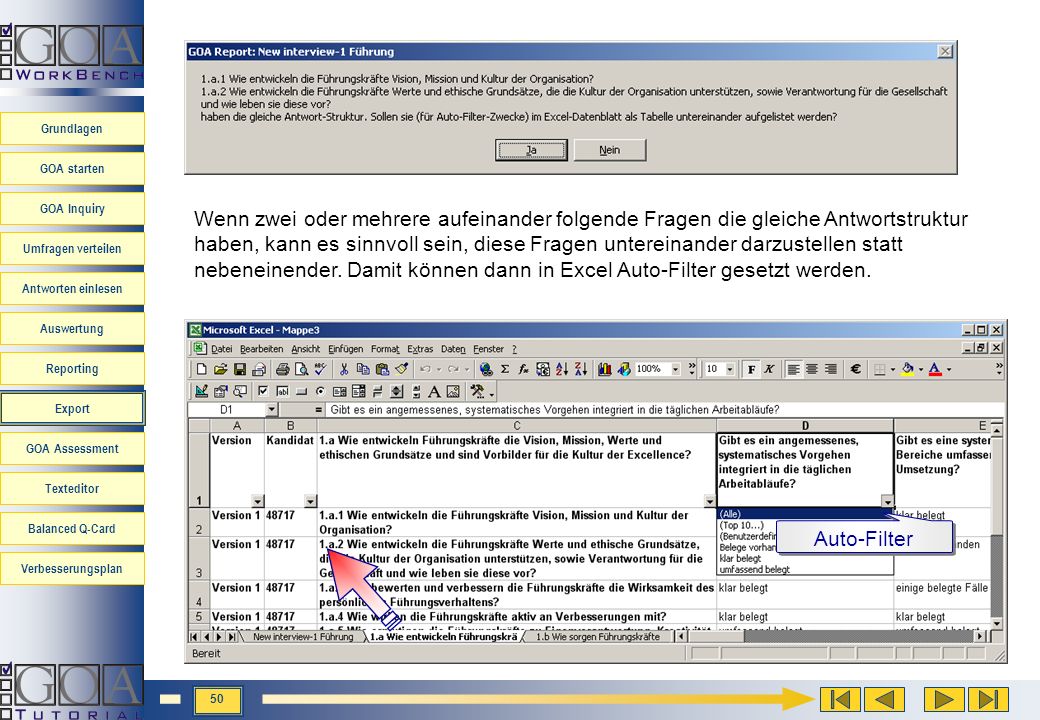Select '(Alle)' in the auto-filter list

click(x=805, y=514)
